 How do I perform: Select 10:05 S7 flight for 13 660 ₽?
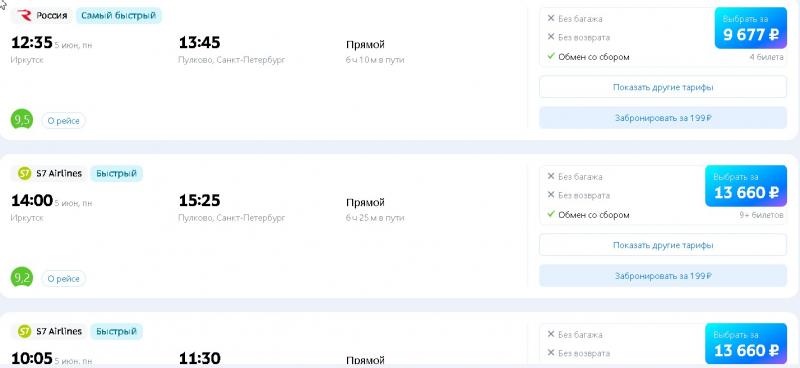tap(746, 344)
